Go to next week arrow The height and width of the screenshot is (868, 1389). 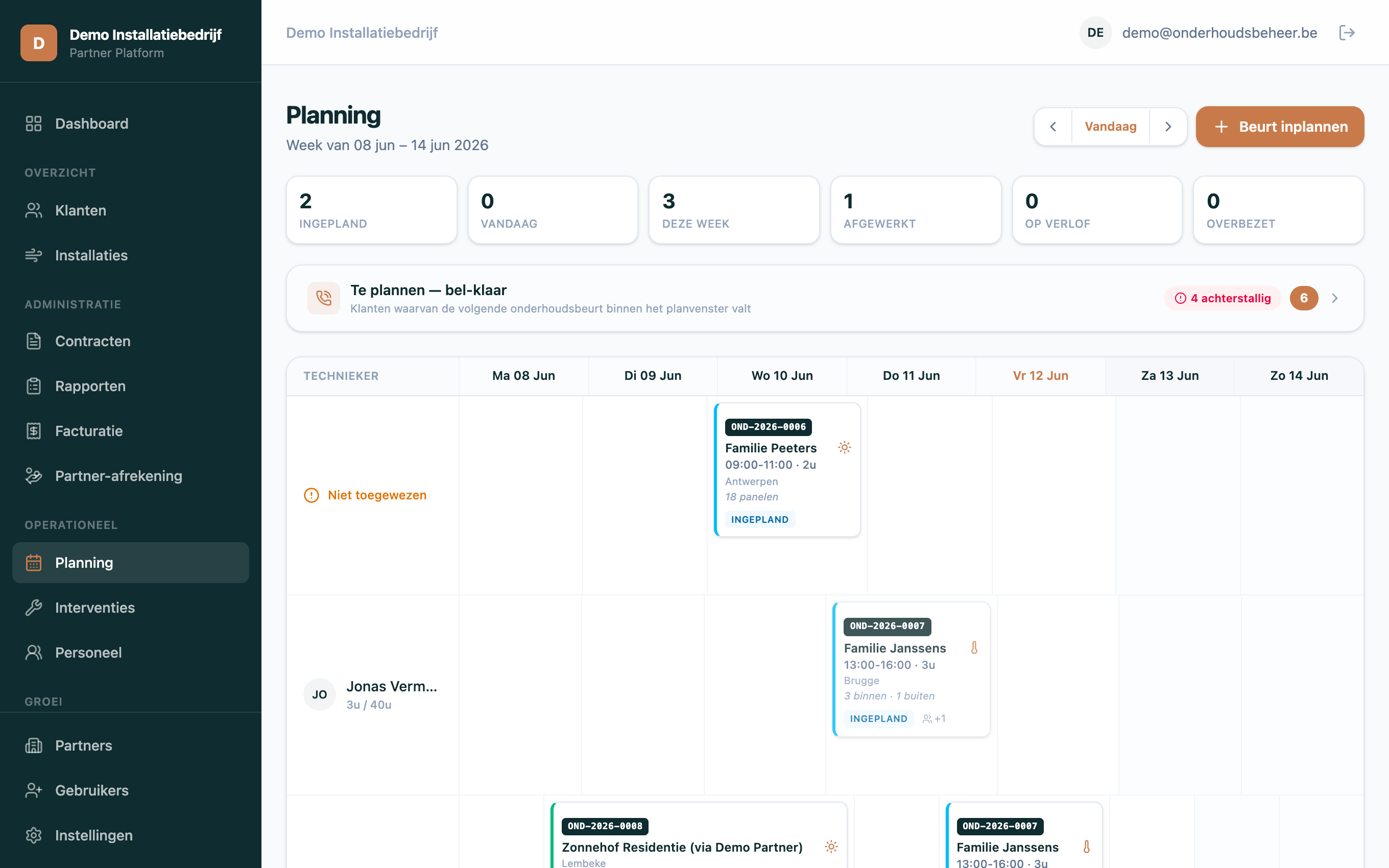[x=1168, y=127]
